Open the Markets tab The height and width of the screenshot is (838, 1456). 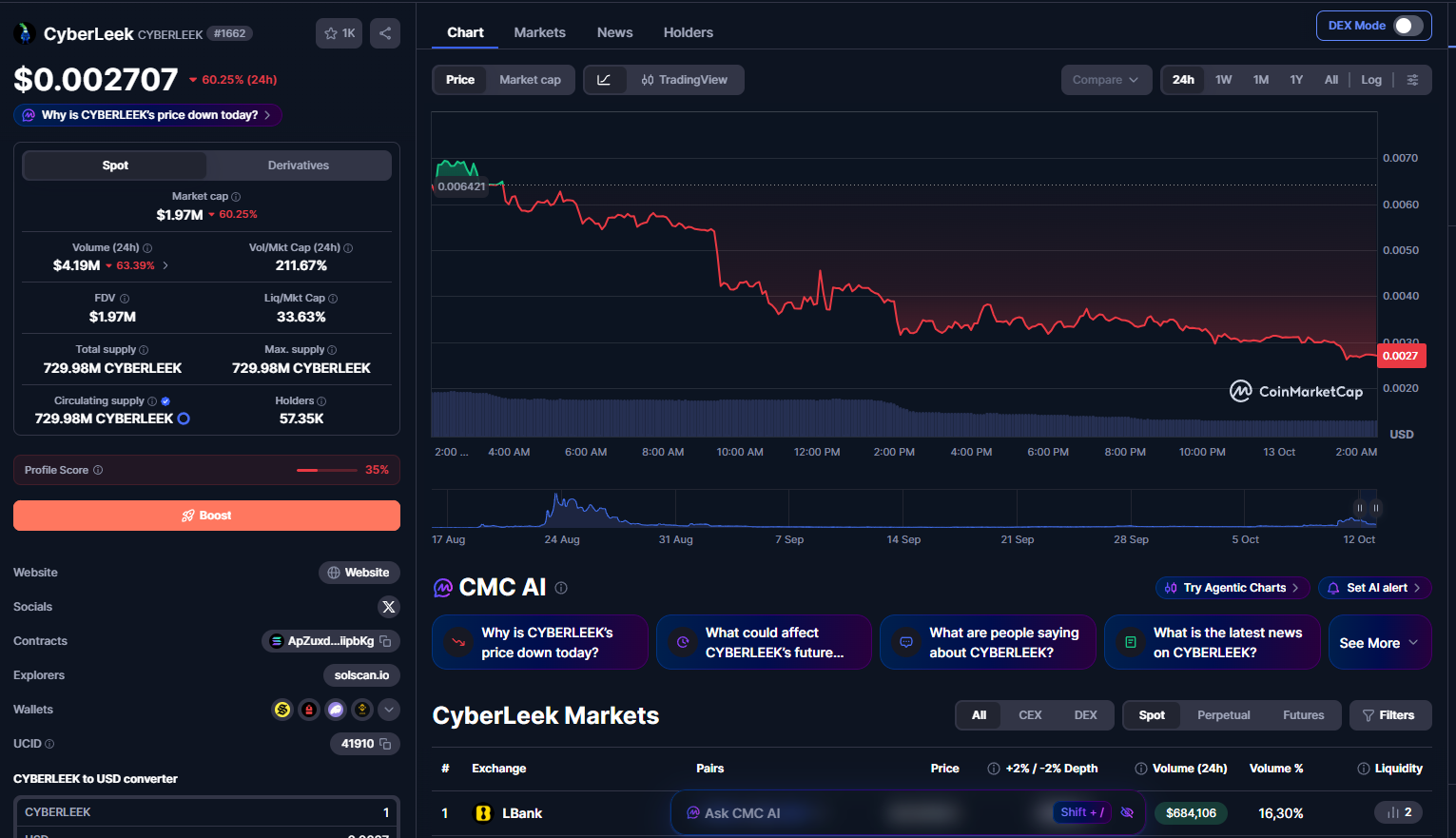pos(540,32)
